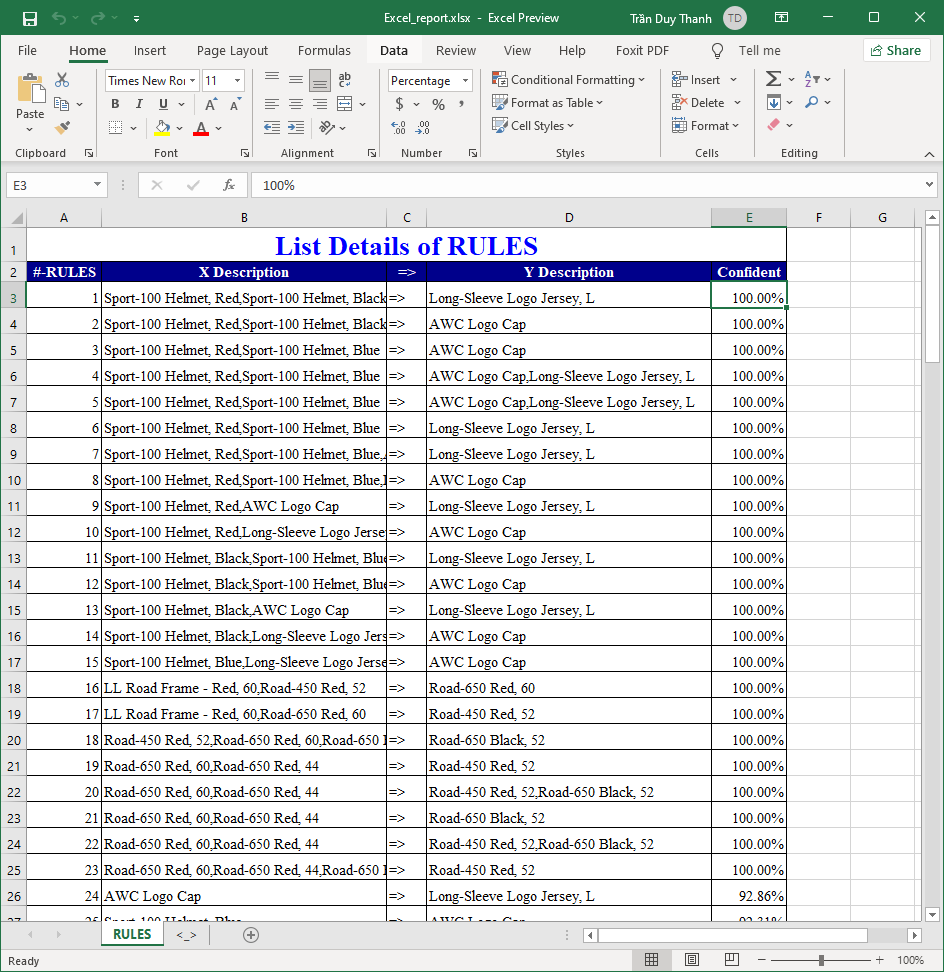Toggle Middle Align for cells
This screenshot has height=972, width=944.
296,79
